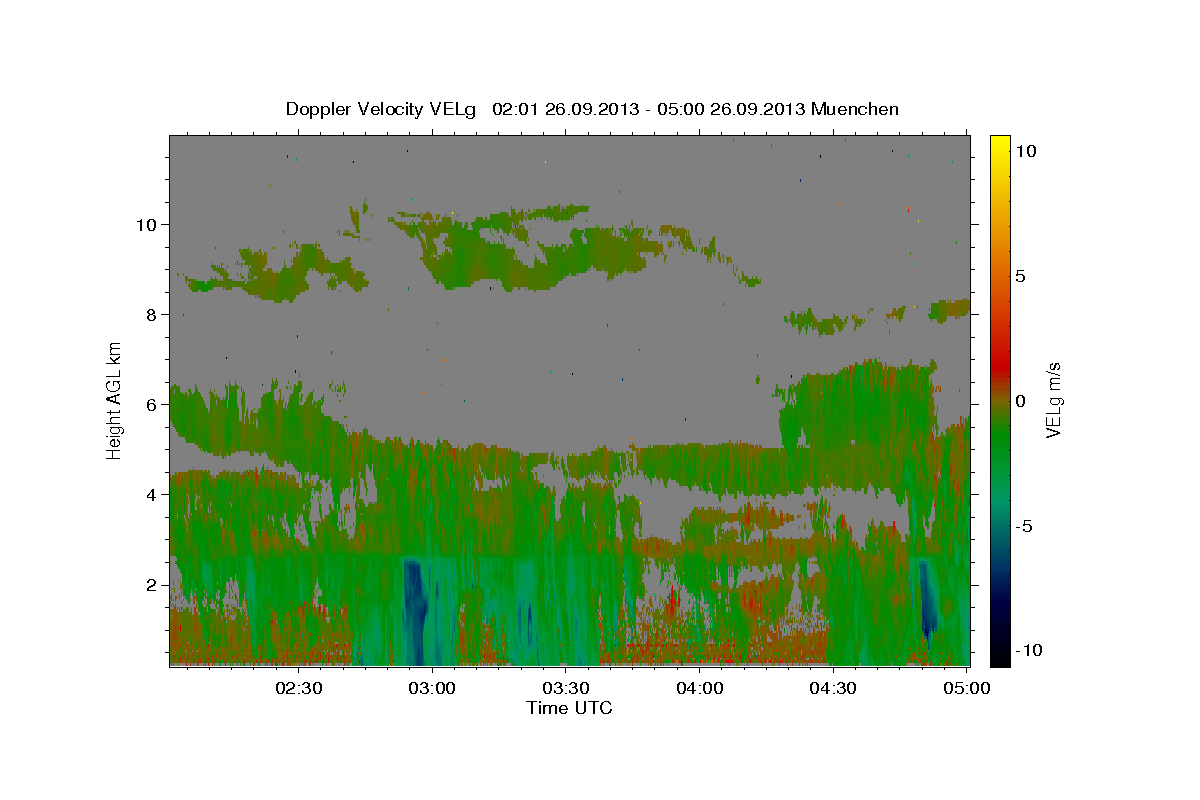Screen dimensions: 1200x800
Task: Click the '05:00 26.09.2013' end time in title
Action: (x=730, y=109)
